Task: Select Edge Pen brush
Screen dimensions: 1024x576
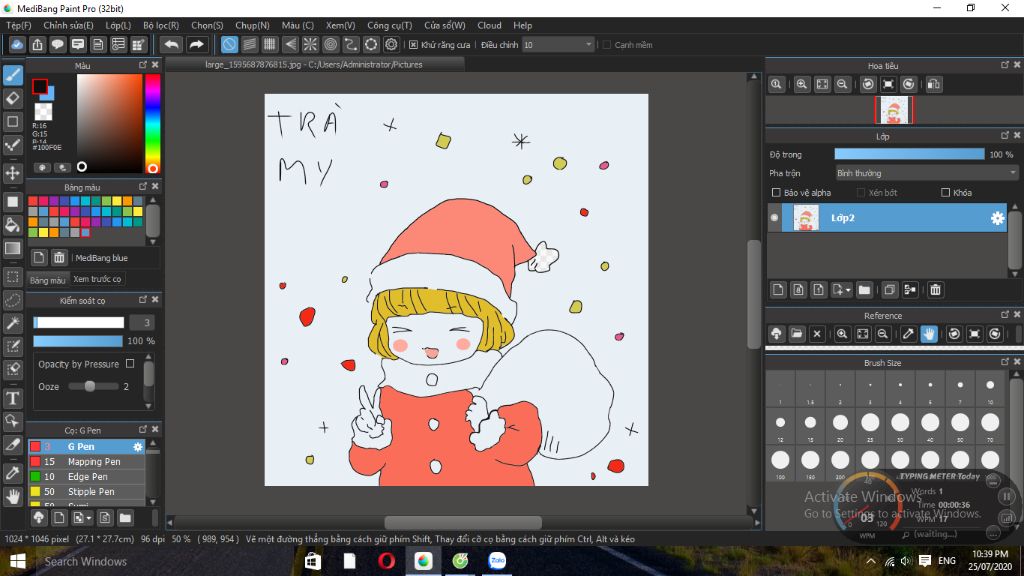Action: click(87, 477)
